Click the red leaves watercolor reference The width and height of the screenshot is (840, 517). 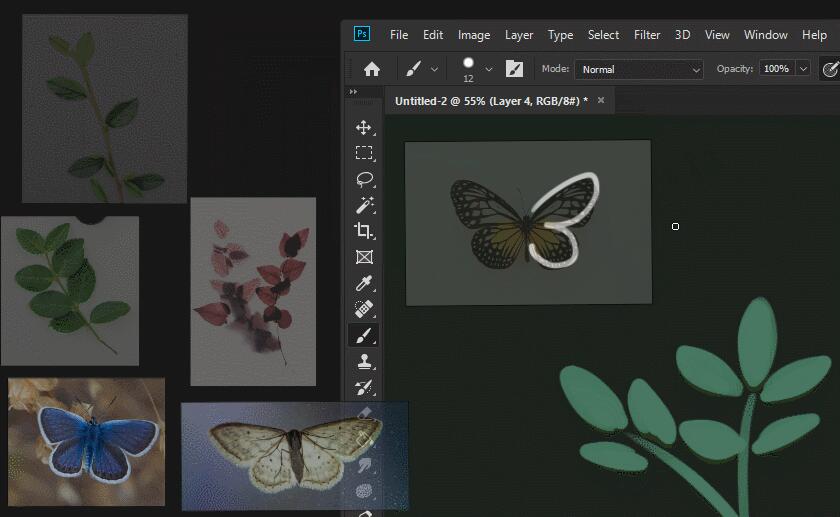(253, 291)
